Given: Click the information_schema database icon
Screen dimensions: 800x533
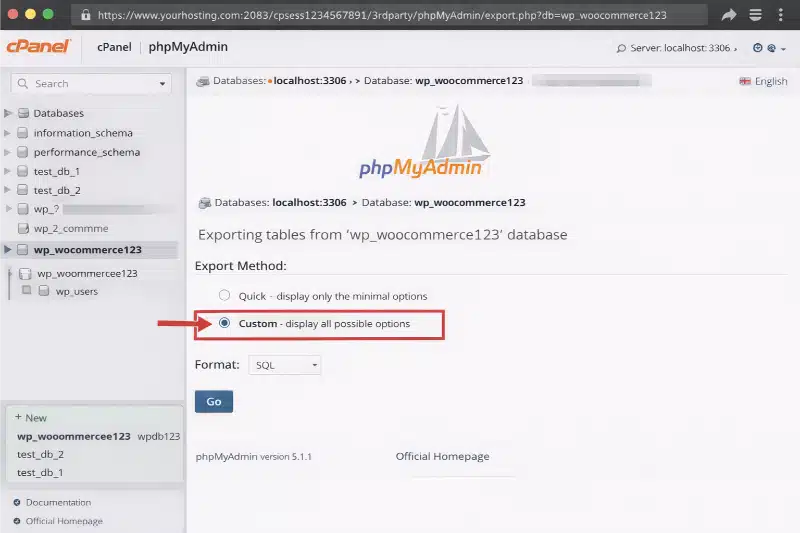Looking at the screenshot, I should point(22,133).
